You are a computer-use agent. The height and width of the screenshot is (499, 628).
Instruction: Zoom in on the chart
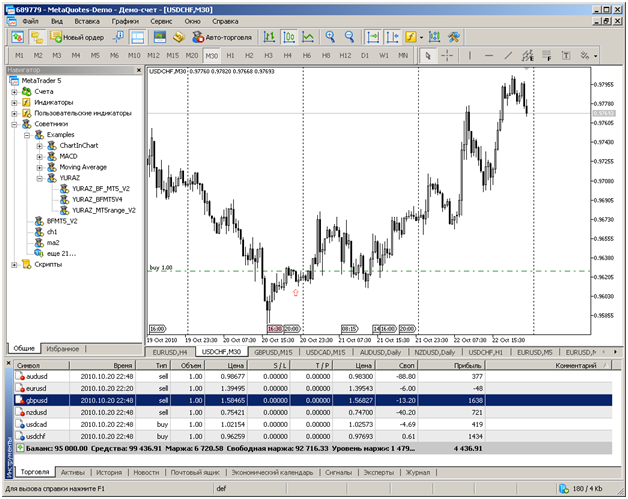point(330,37)
